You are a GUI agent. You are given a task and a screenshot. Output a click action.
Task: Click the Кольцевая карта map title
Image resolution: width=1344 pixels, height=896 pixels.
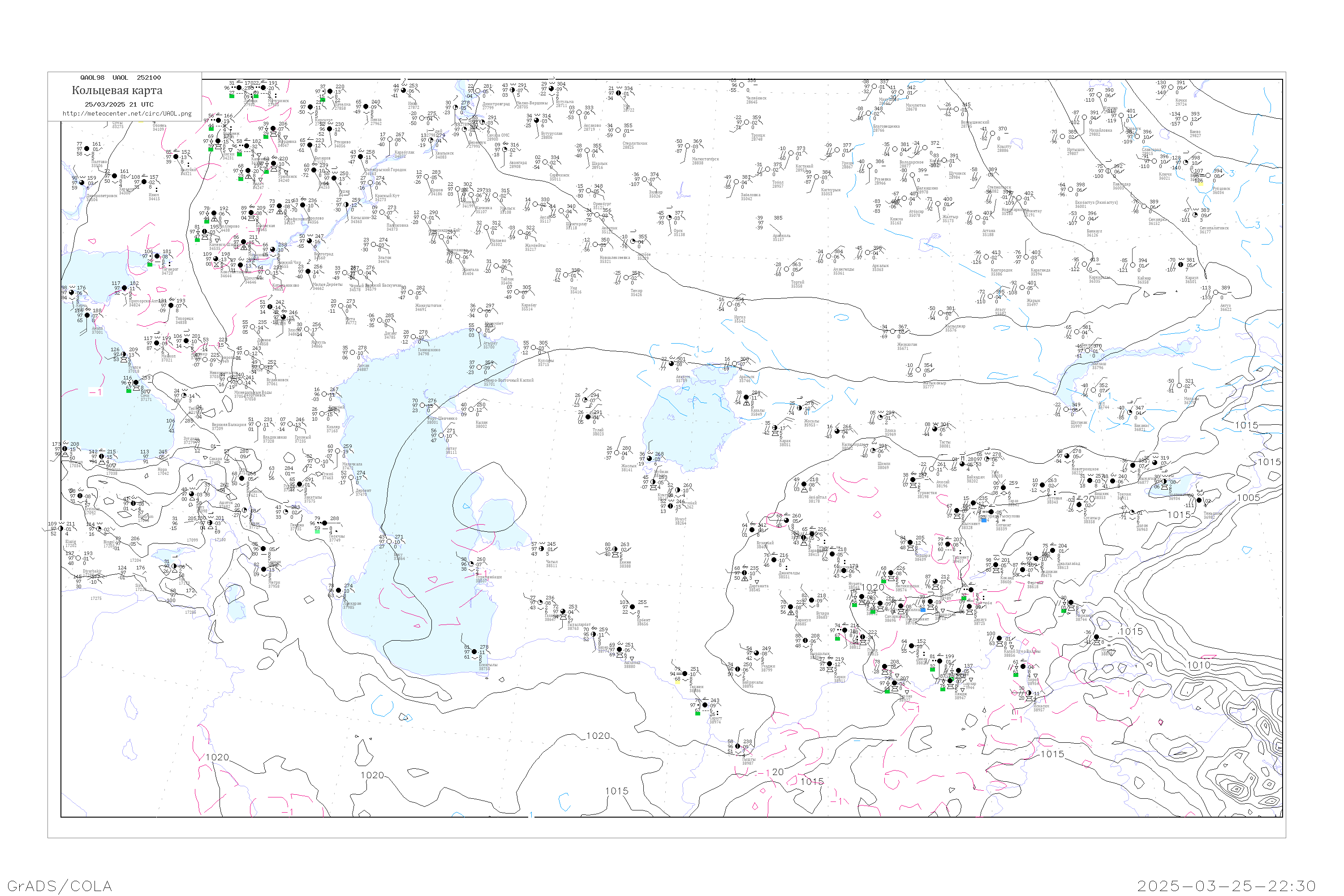(x=117, y=90)
